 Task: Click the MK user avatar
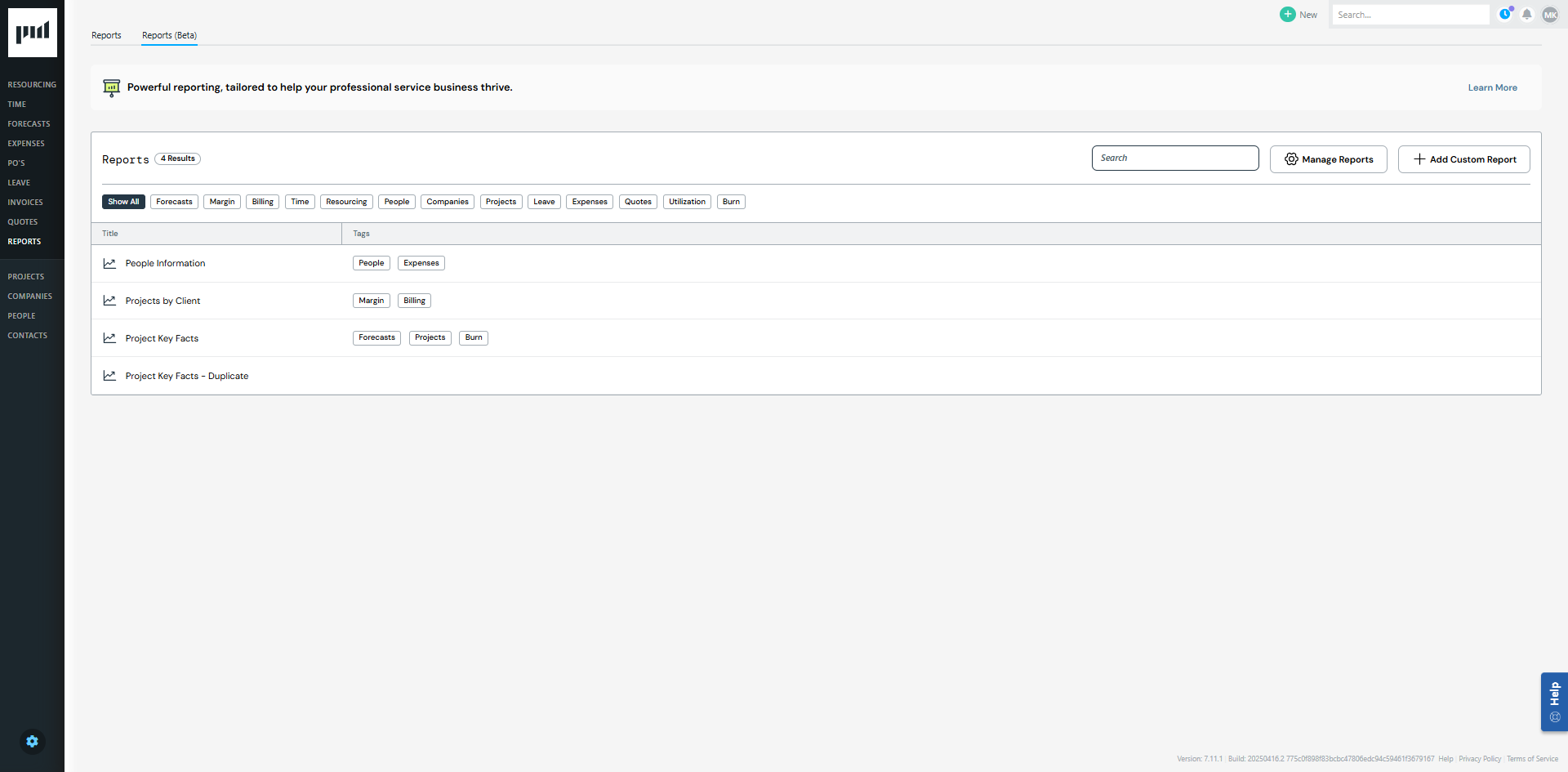1550,15
